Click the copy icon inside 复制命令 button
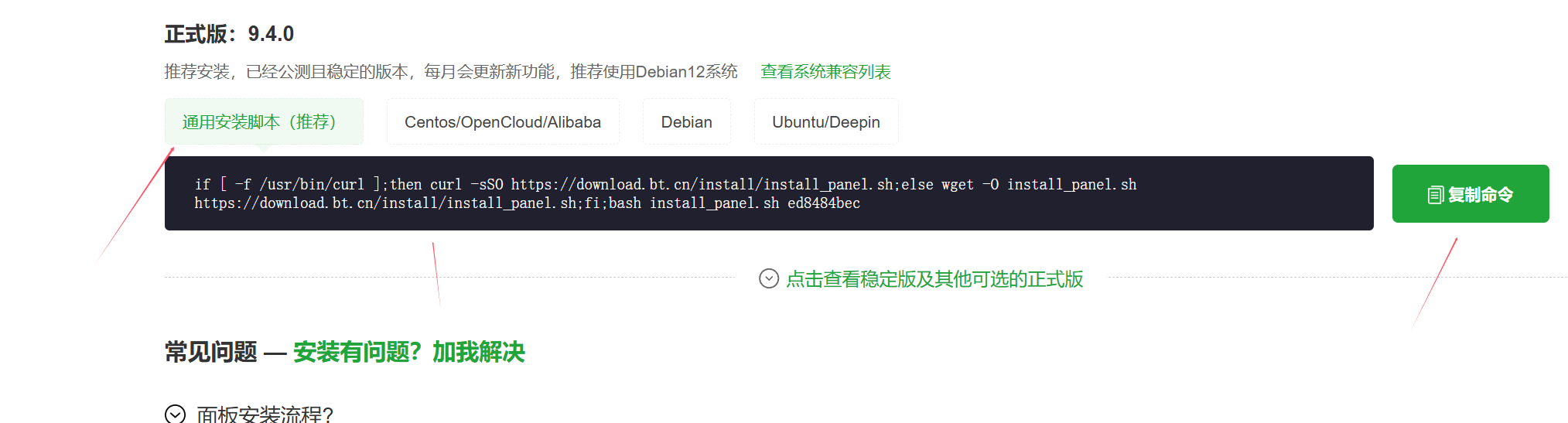This screenshot has height=423, width=1568. pyautogui.click(x=1435, y=195)
